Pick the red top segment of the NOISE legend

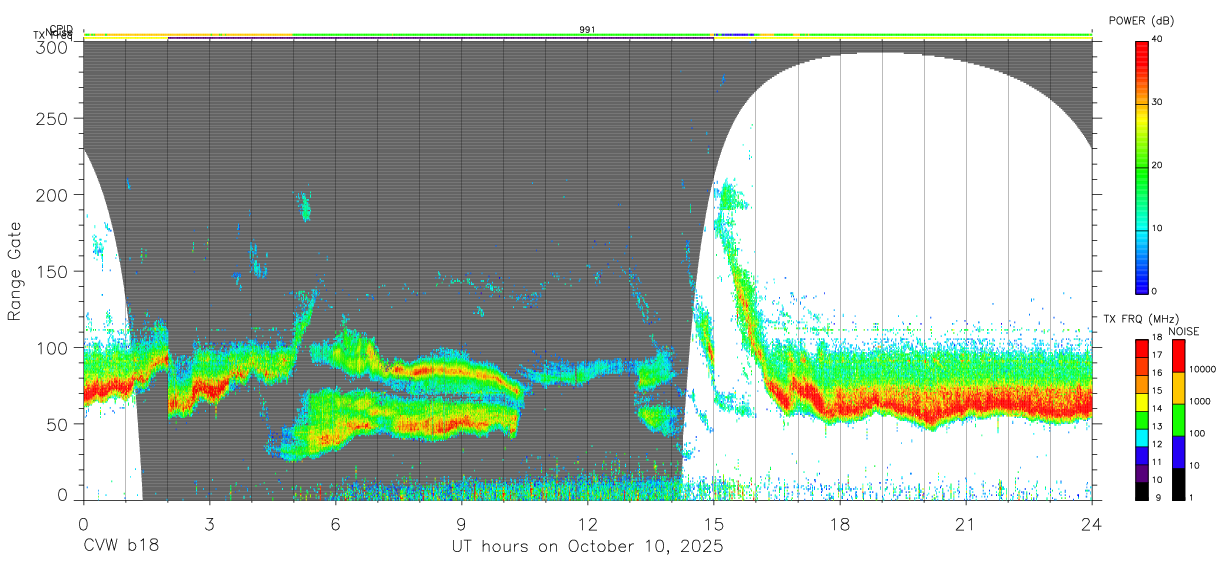[1179, 356]
